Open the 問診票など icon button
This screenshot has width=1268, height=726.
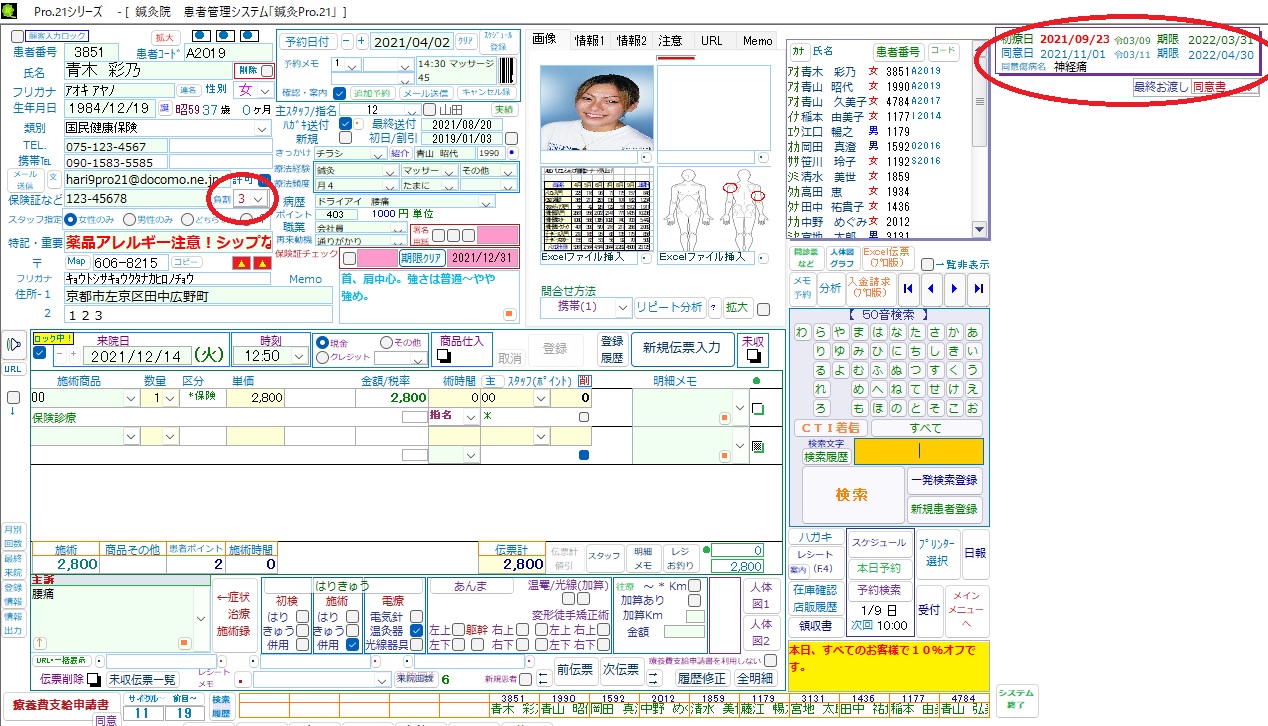pyautogui.click(x=807, y=258)
